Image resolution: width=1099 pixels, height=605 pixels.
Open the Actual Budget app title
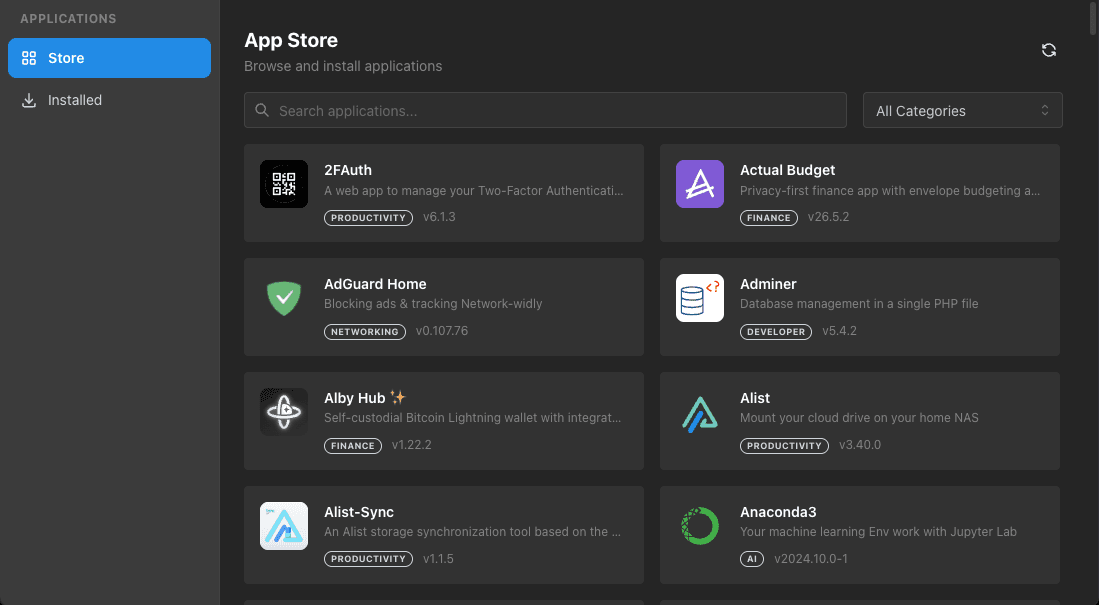pyautogui.click(x=787, y=170)
